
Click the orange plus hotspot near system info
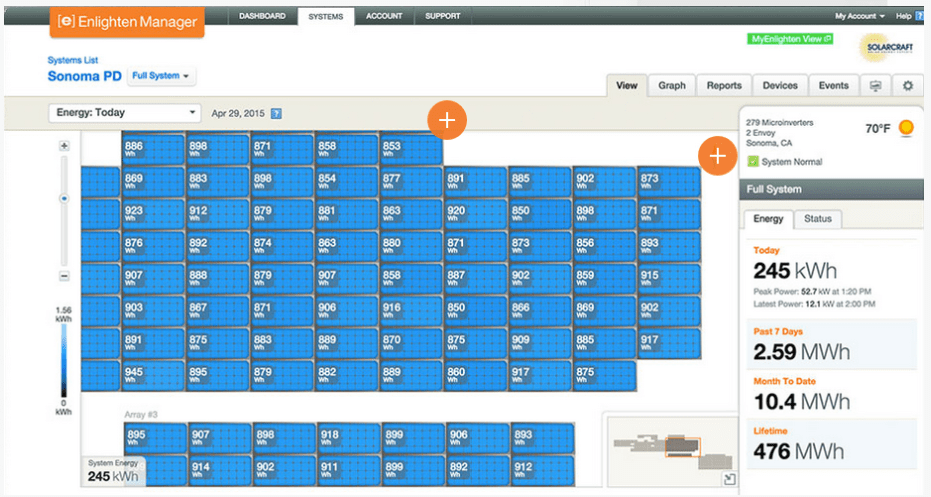click(717, 156)
